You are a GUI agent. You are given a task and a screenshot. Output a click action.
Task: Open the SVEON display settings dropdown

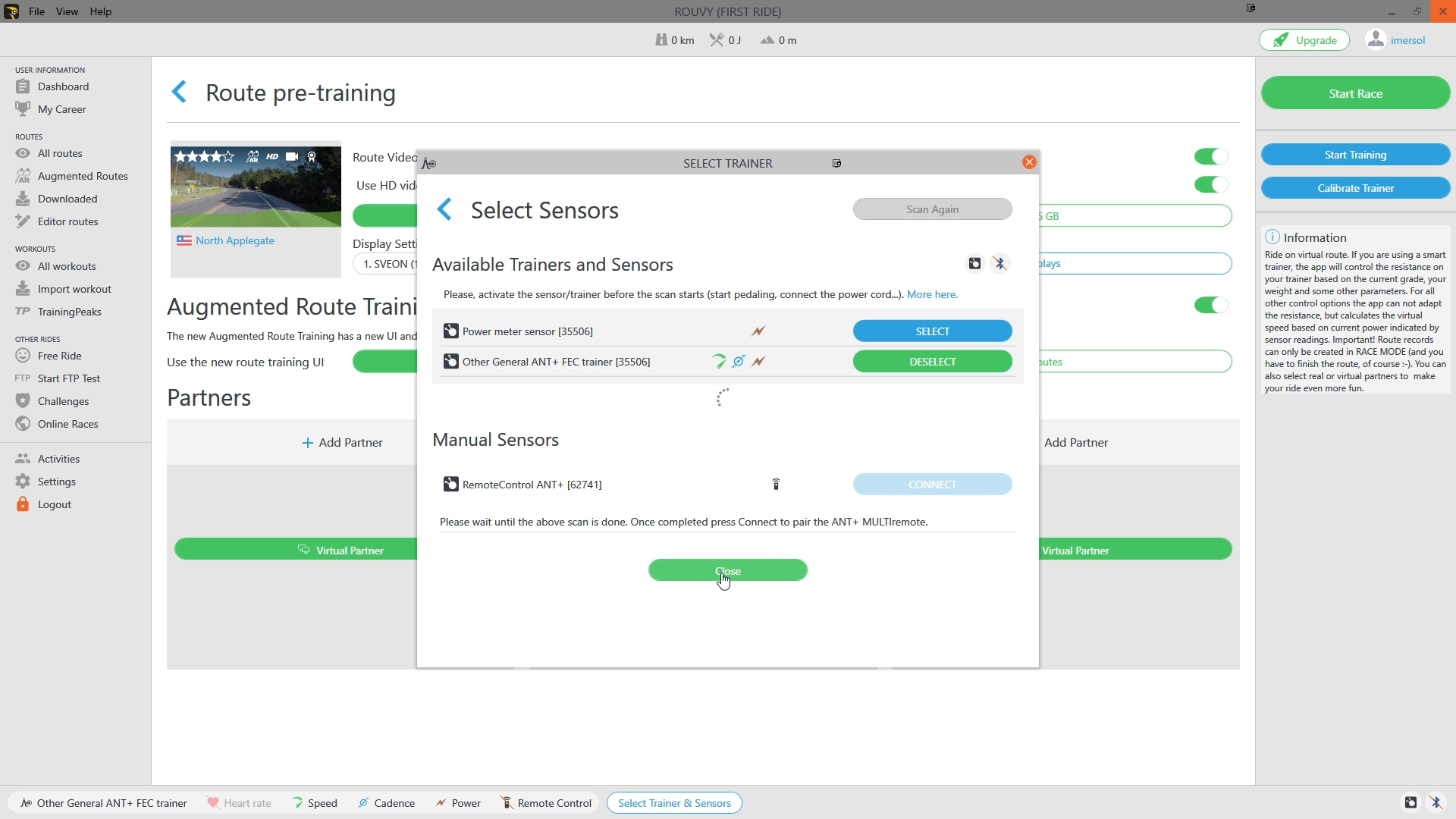[385, 264]
